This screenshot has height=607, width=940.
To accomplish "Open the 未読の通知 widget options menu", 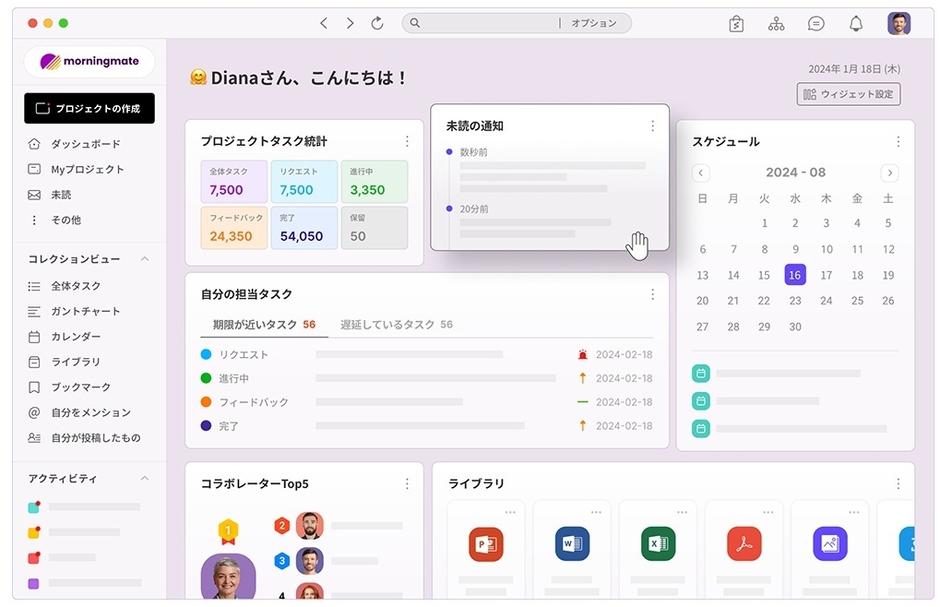I will (653, 126).
